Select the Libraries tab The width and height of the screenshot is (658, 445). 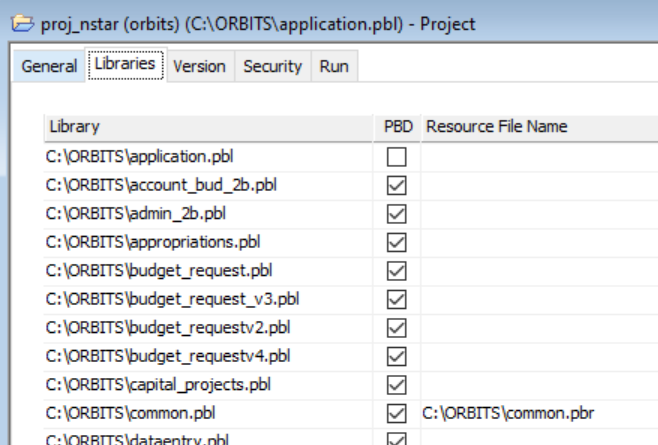[125, 64]
